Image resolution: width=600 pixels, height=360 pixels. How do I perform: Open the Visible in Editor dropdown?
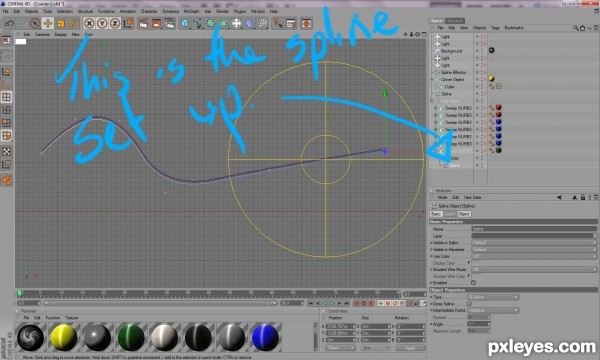click(x=534, y=243)
